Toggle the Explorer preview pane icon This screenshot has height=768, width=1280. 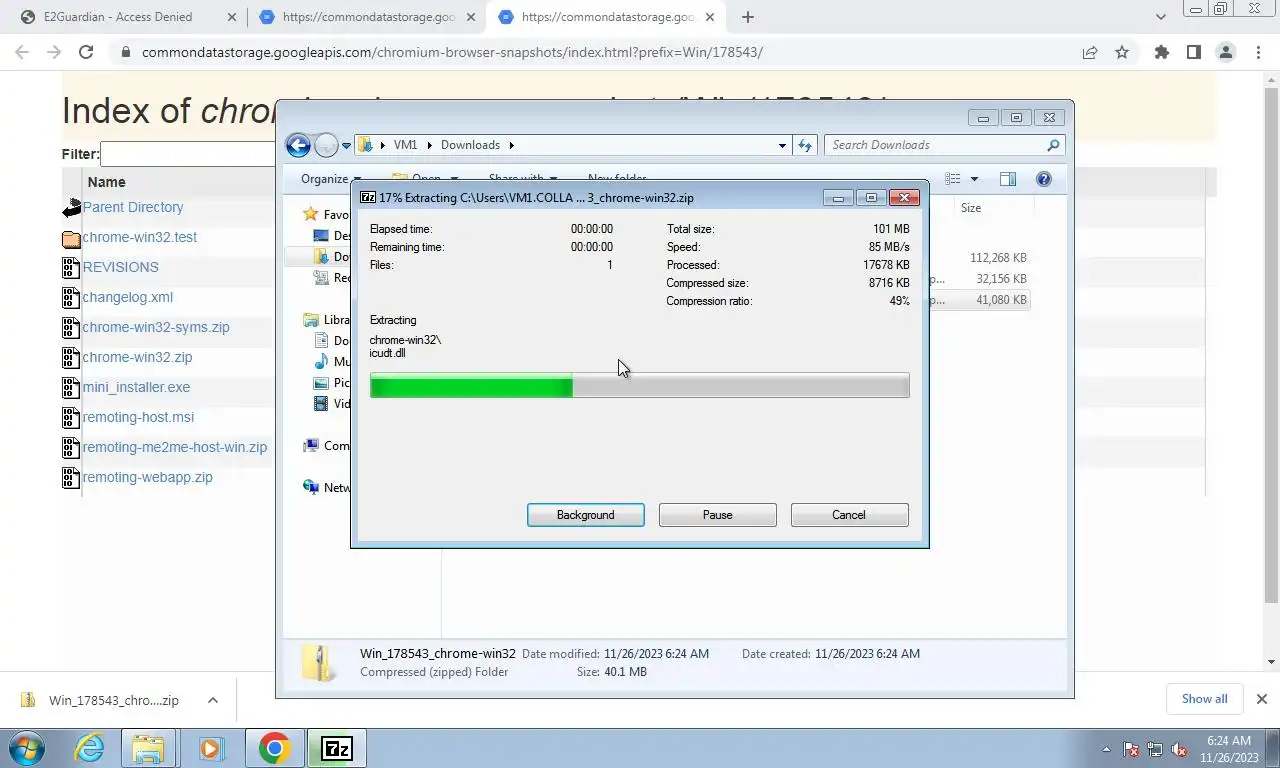[x=1008, y=179]
